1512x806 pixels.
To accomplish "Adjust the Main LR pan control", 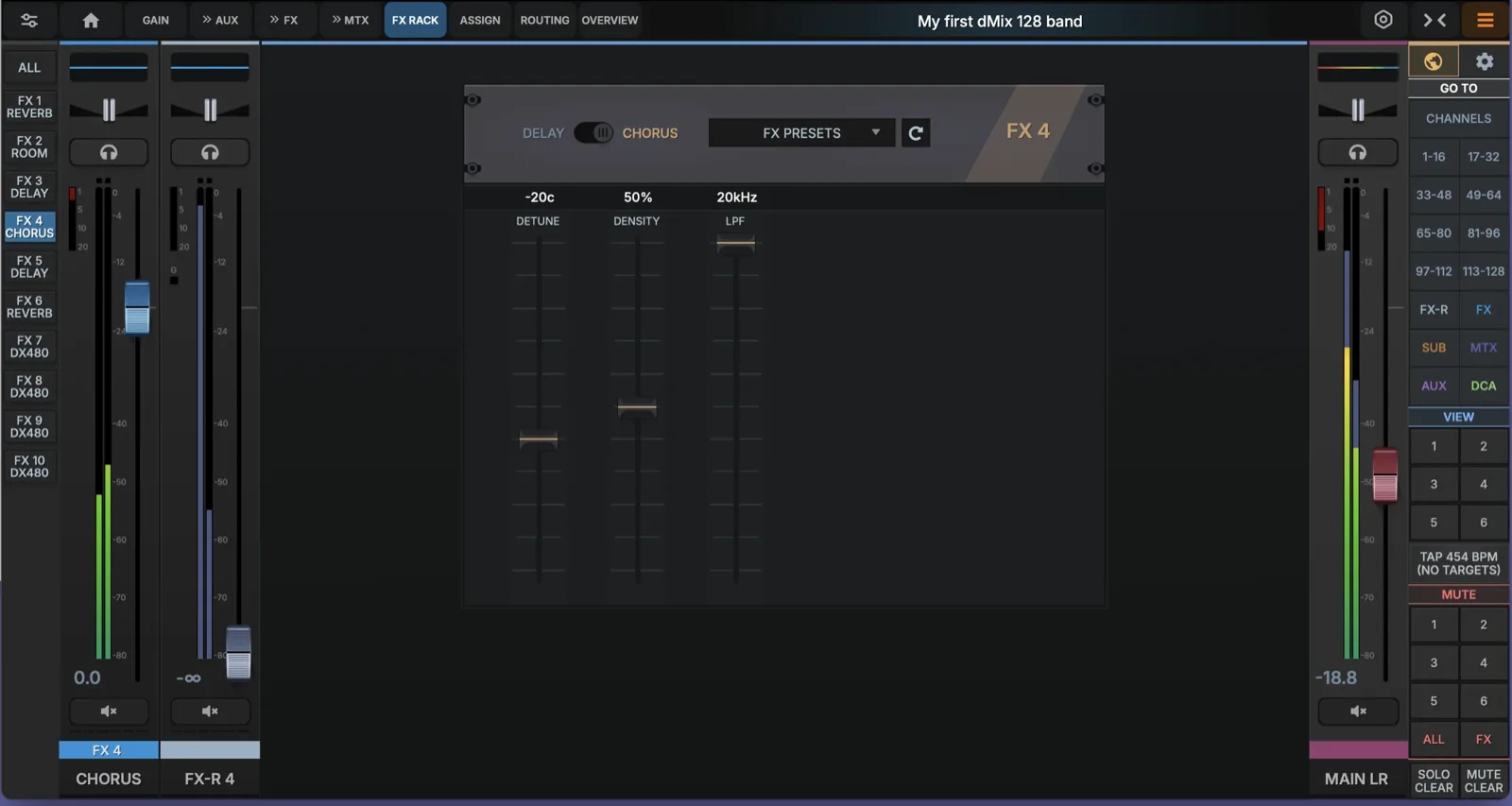I will (x=1358, y=110).
